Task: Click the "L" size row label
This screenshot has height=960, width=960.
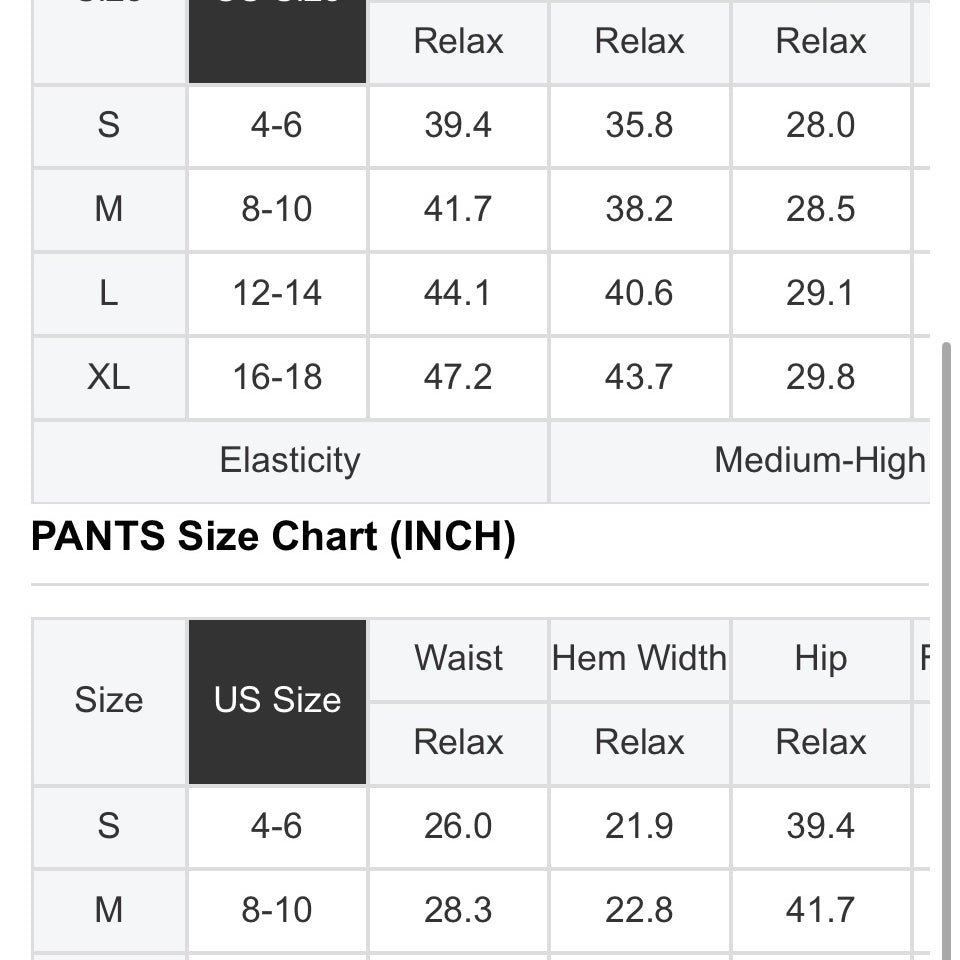Action: 108,293
